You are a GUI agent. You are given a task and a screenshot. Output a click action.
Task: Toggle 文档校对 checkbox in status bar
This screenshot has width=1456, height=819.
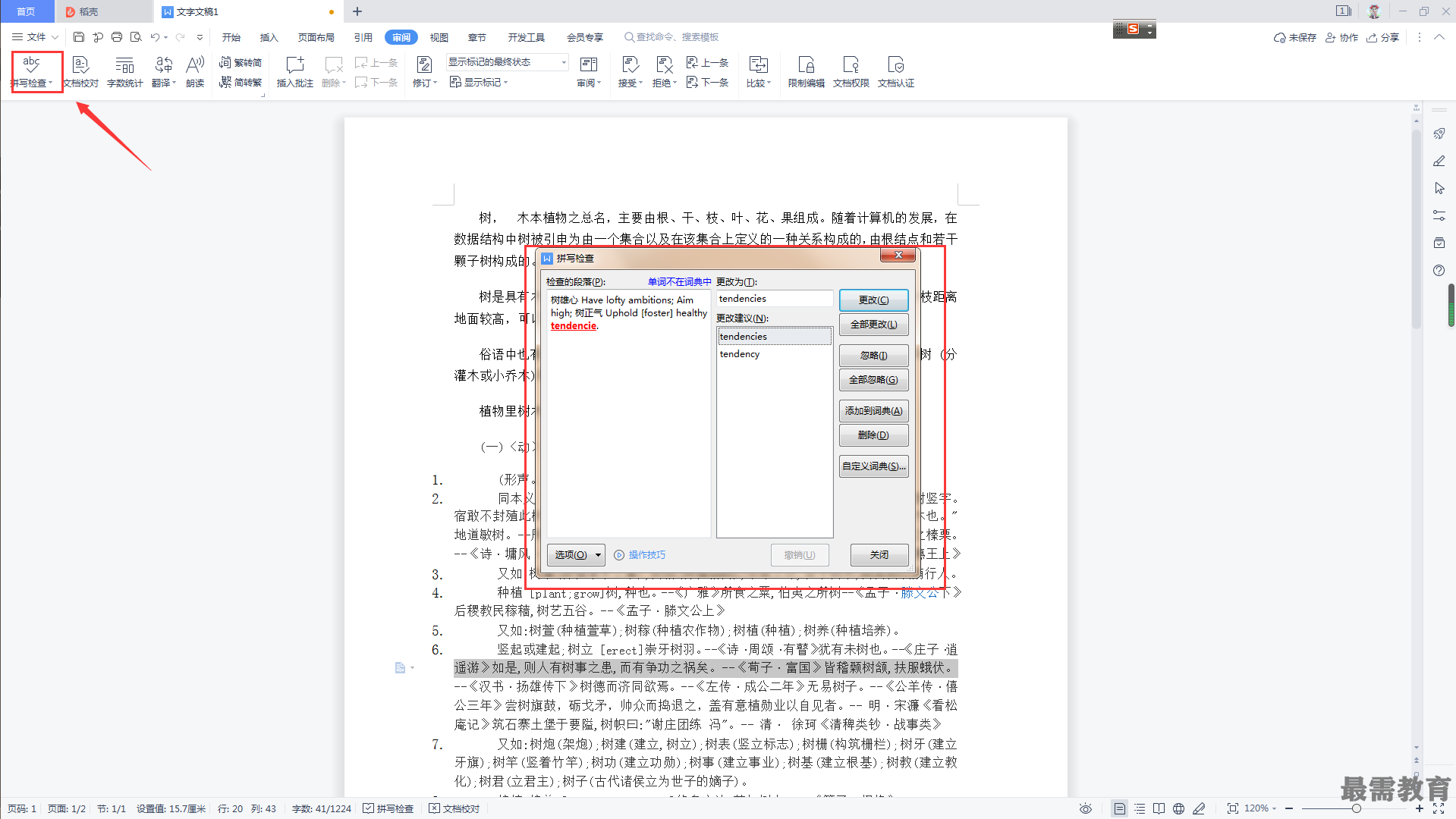point(454,808)
